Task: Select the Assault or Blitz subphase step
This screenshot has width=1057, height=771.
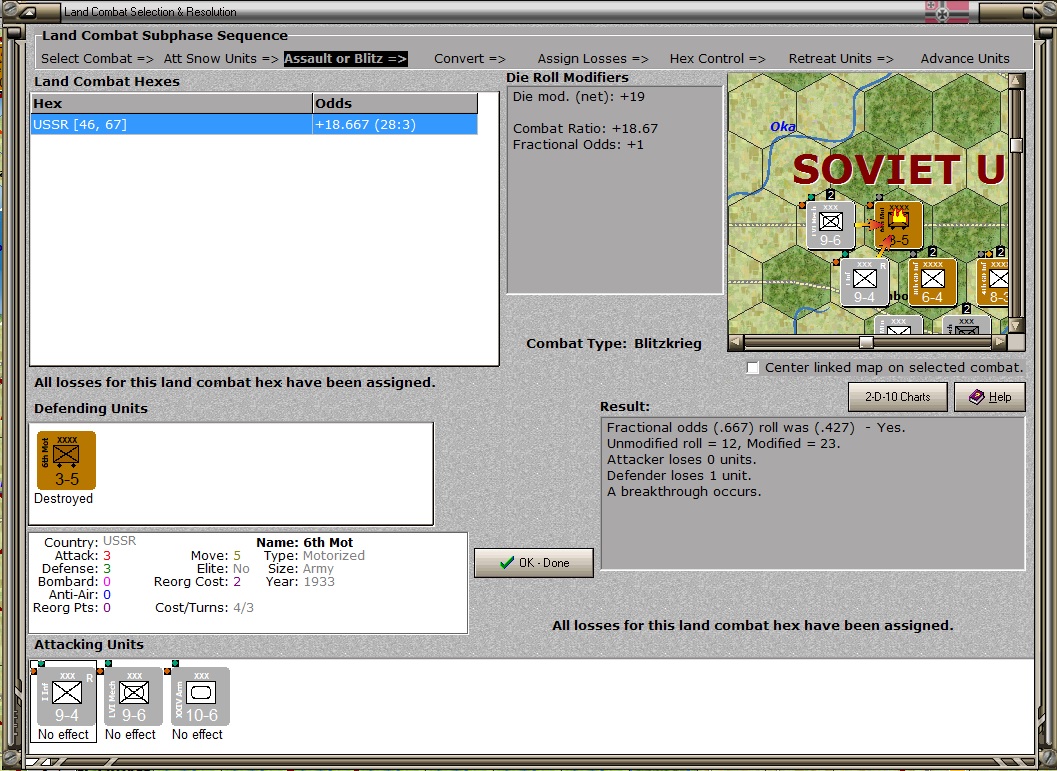Action: pos(345,59)
